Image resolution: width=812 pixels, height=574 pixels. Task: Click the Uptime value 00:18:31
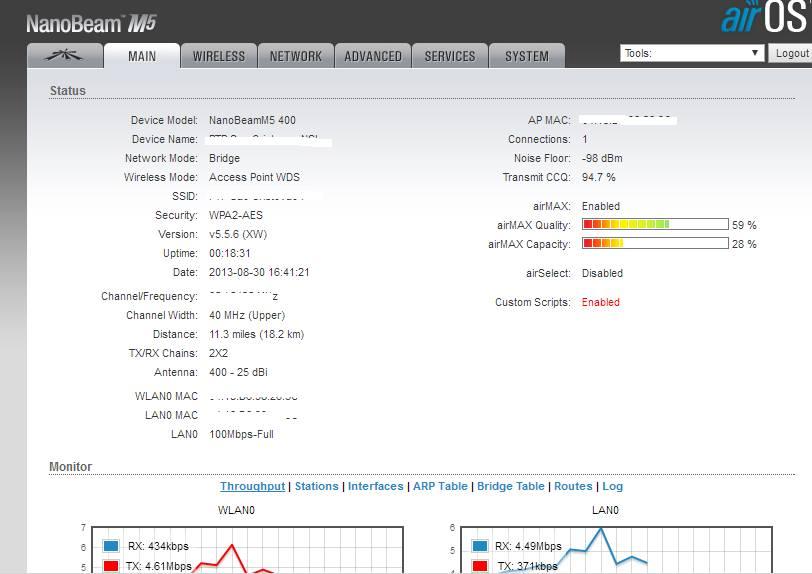229,253
